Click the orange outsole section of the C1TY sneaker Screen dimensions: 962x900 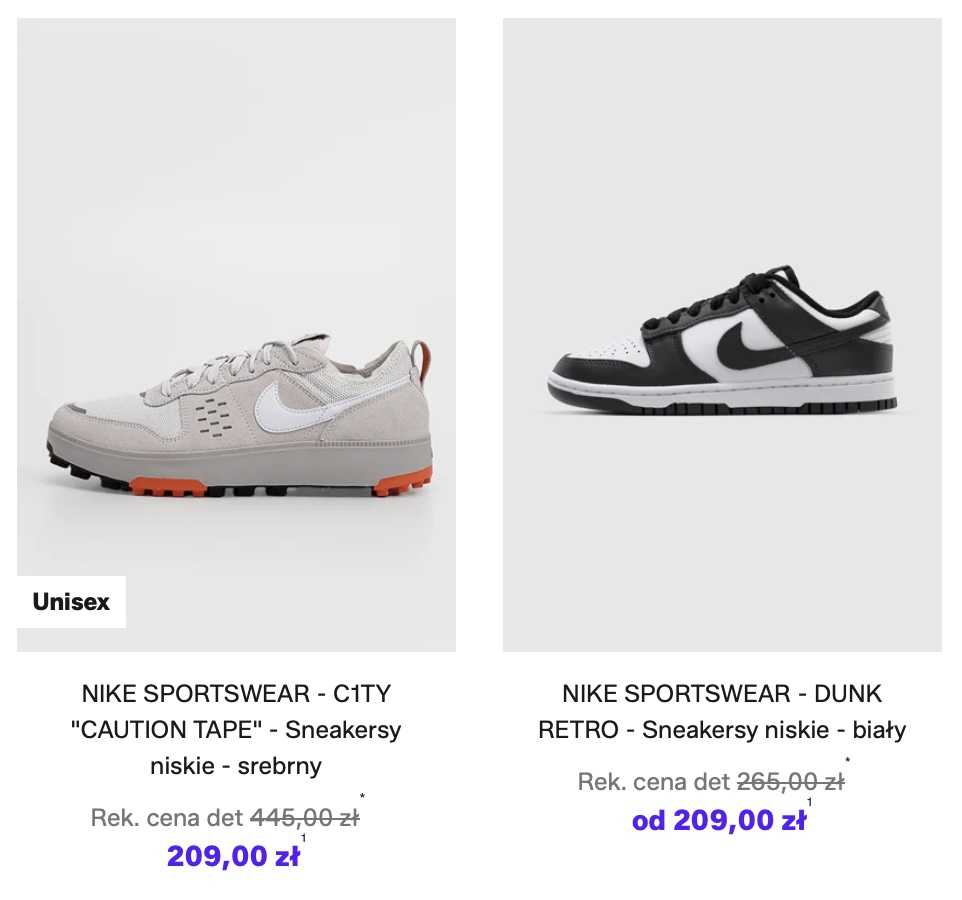click(170, 490)
